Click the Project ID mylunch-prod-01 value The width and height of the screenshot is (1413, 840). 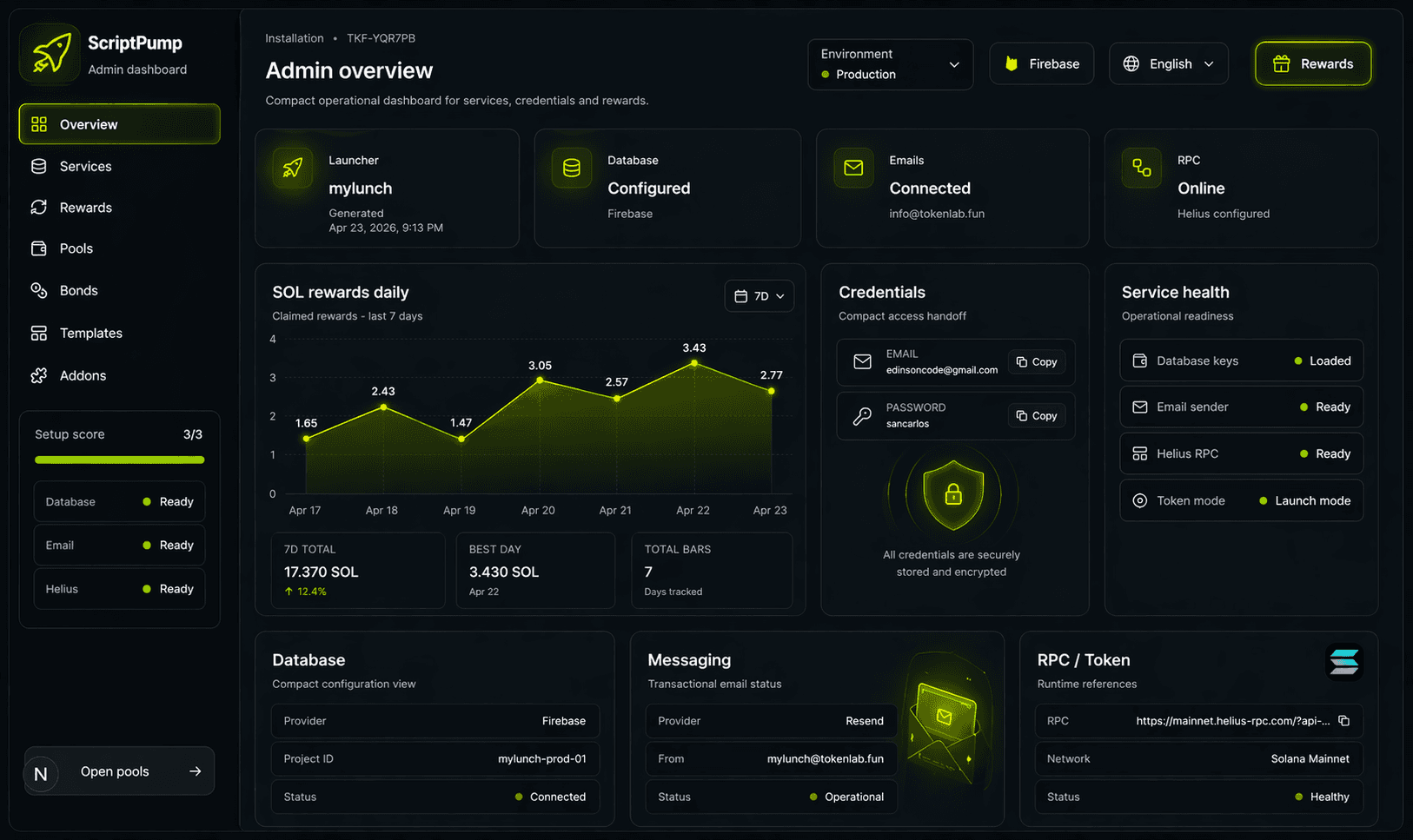pos(541,758)
